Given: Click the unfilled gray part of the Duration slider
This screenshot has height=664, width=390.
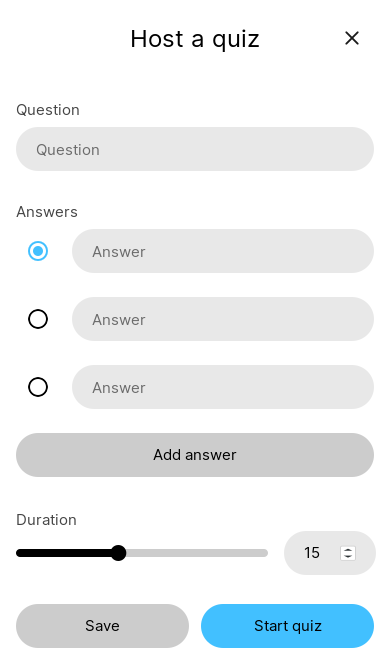Looking at the screenshot, I should 197,553.
